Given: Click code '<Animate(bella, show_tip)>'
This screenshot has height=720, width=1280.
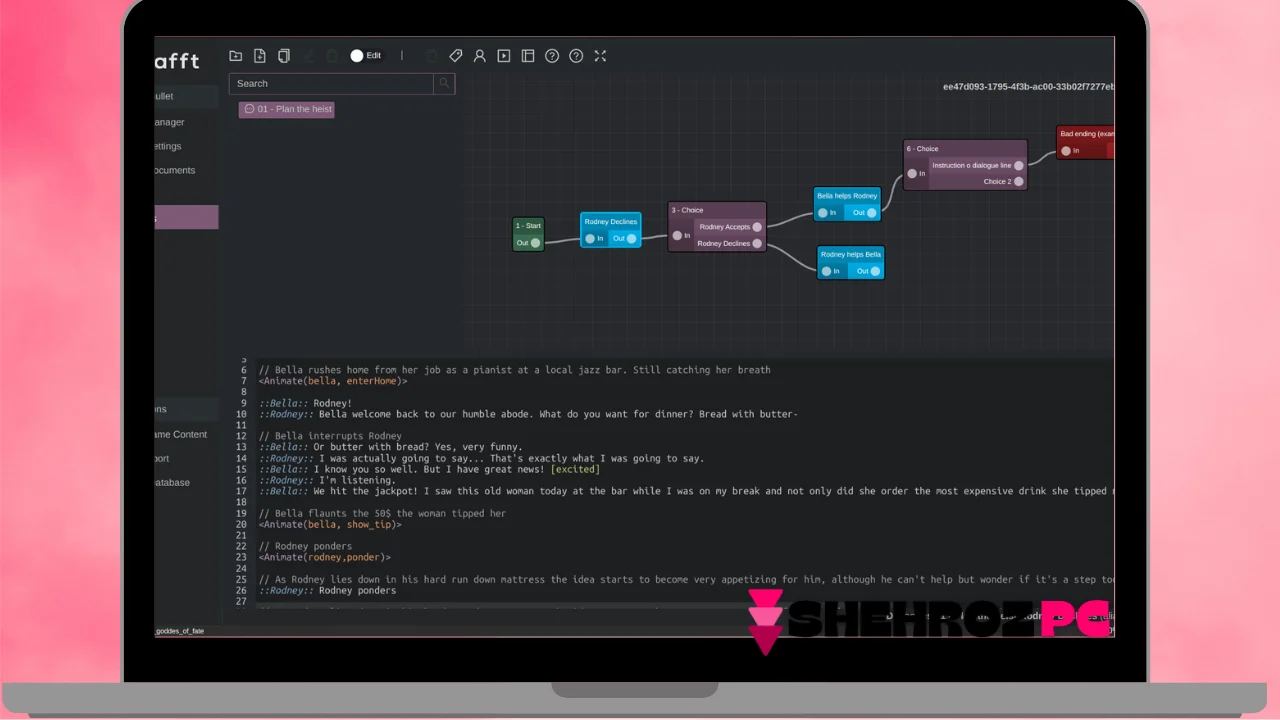Looking at the screenshot, I should click(330, 524).
